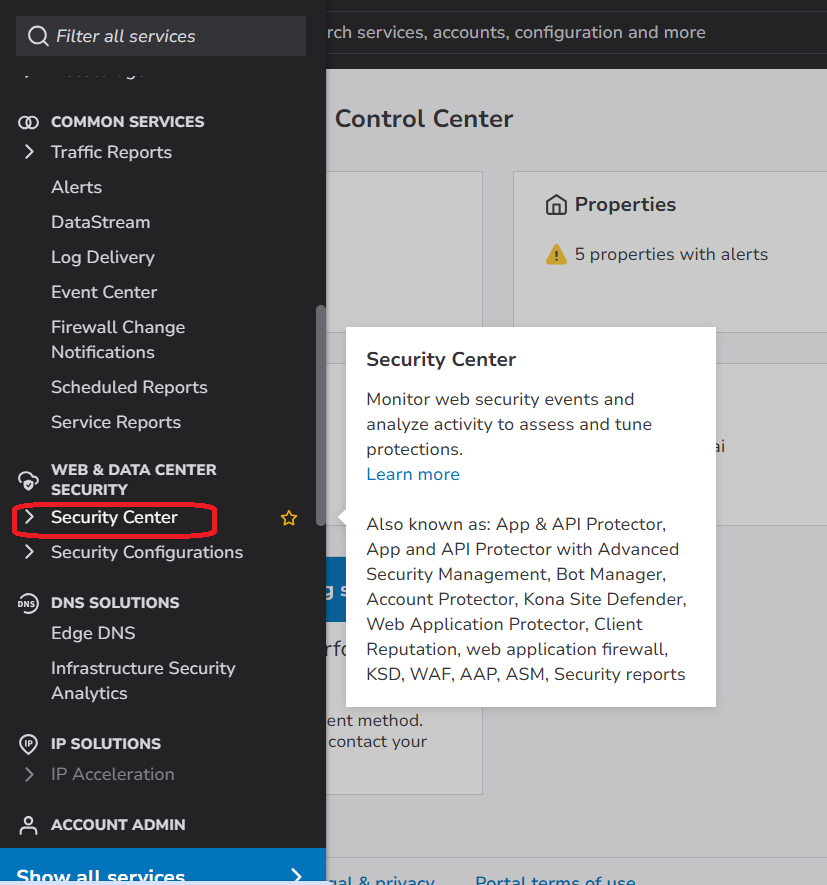This screenshot has height=885, width=827.
Task: Click the DNS Solutions icon
Action: (x=29, y=603)
